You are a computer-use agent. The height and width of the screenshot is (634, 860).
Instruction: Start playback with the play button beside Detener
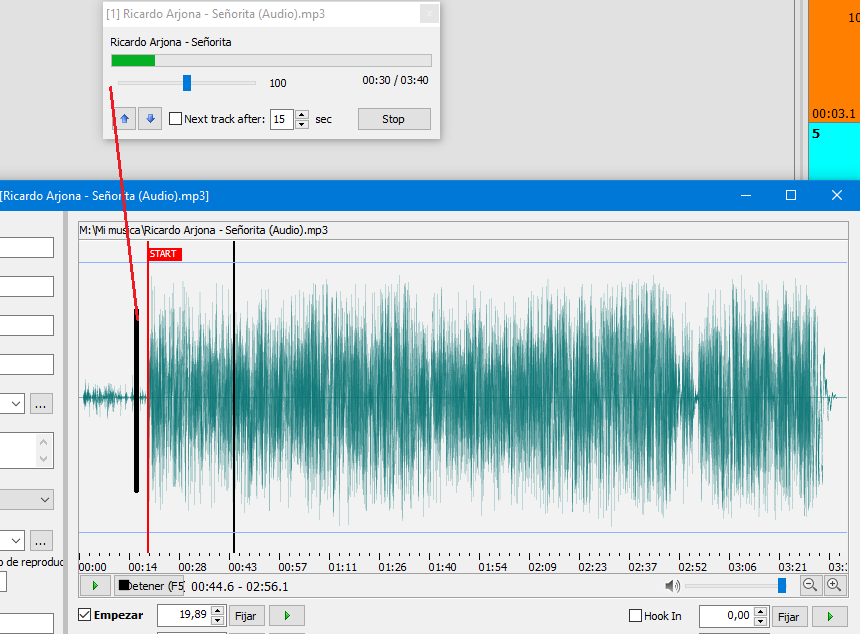[95, 586]
